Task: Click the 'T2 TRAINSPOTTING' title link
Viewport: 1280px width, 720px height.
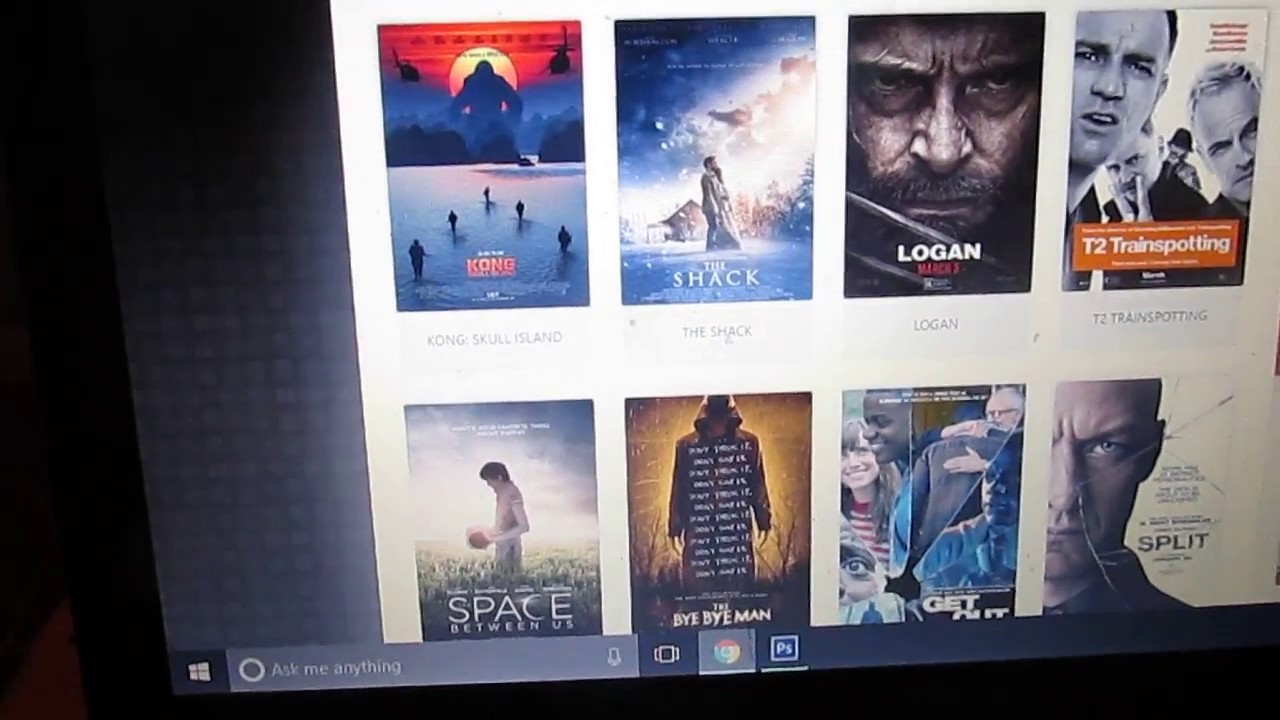Action: [x=1150, y=316]
